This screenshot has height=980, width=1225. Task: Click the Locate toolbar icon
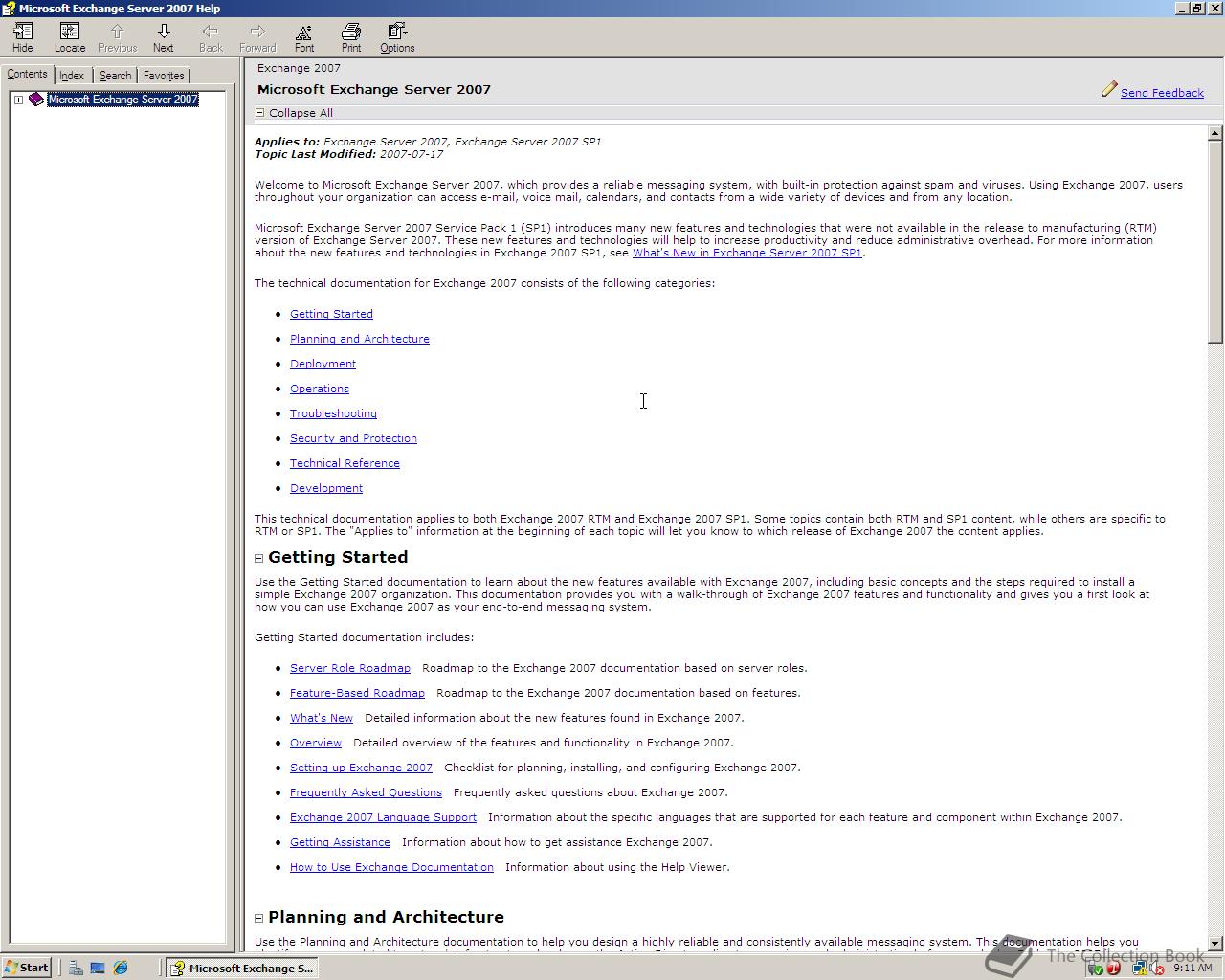tap(69, 32)
